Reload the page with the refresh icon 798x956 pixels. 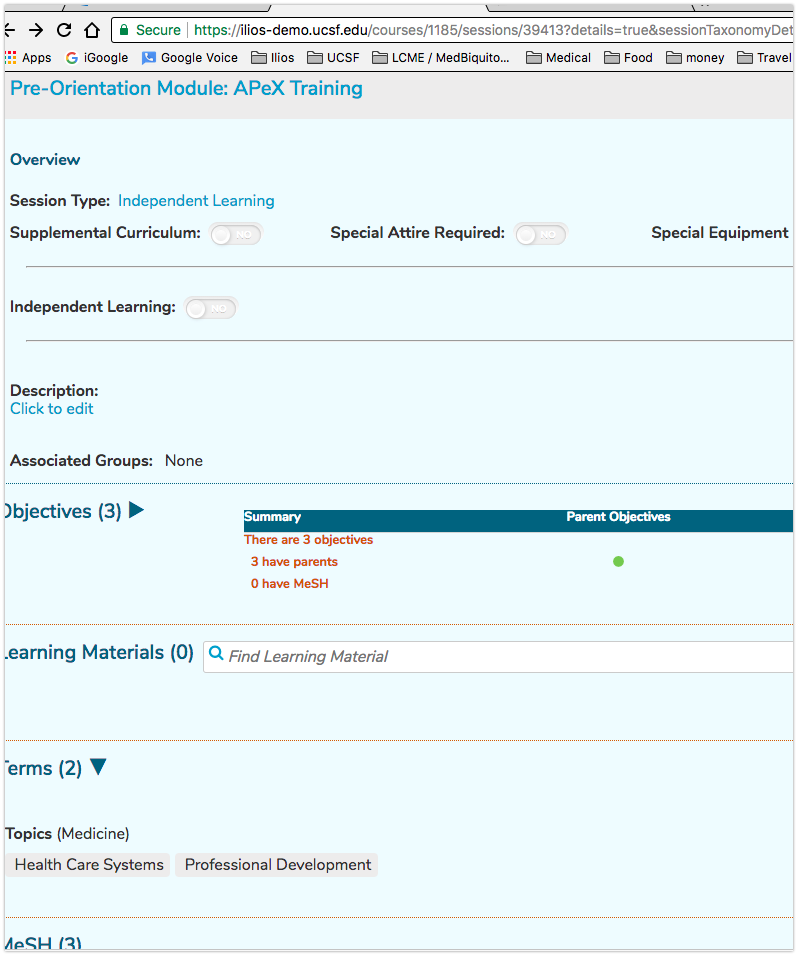(x=64, y=30)
